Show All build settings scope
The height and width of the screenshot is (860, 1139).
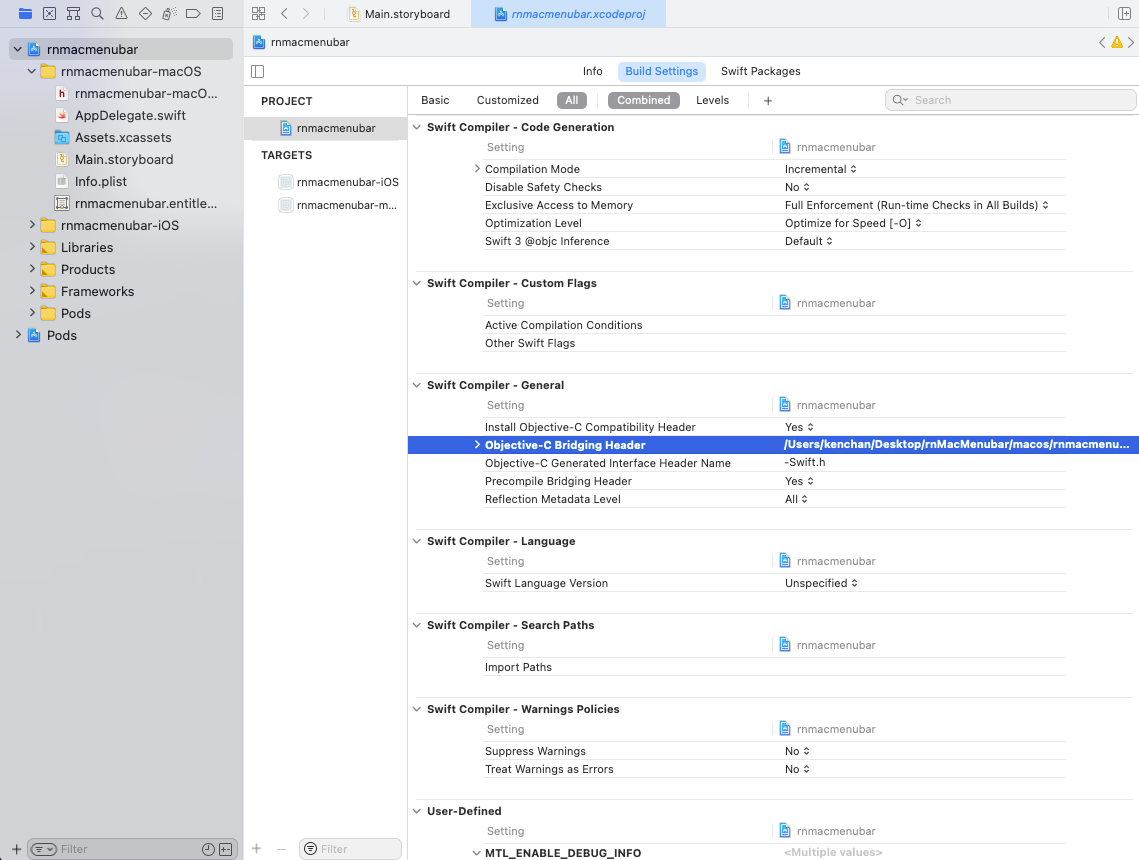click(x=572, y=100)
